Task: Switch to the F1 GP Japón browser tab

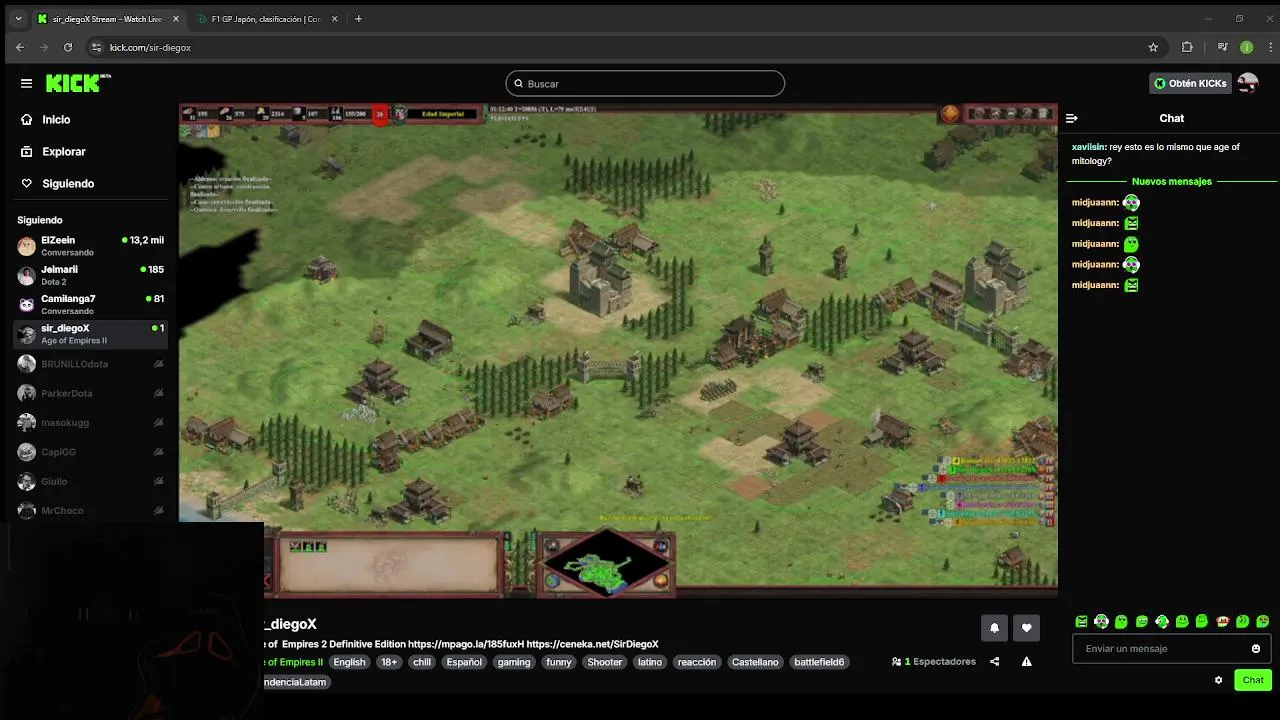Action: [x=265, y=19]
